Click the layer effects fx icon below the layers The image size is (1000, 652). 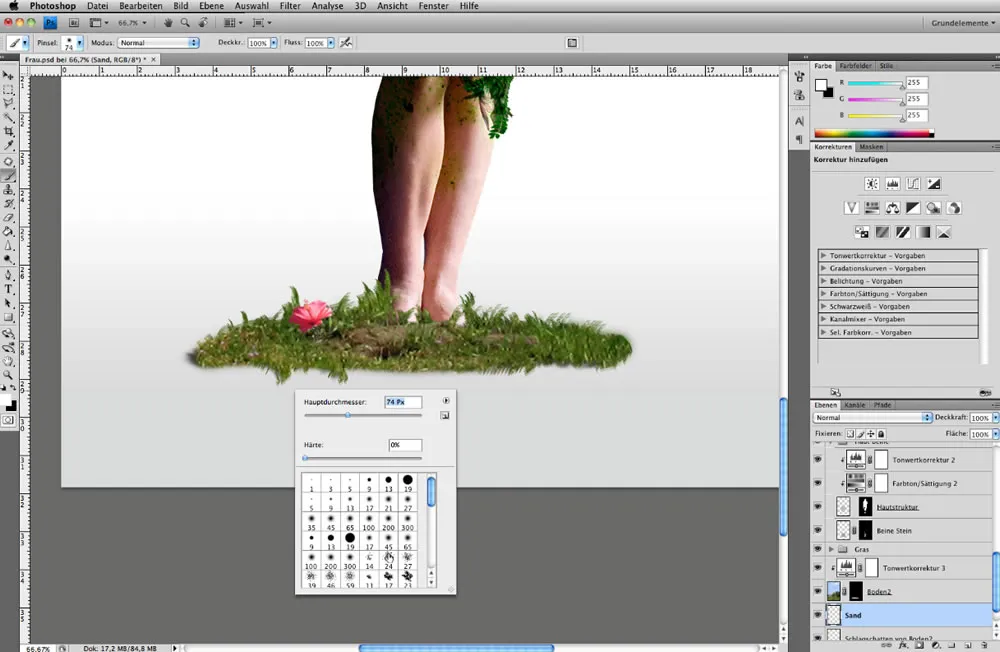click(901, 647)
